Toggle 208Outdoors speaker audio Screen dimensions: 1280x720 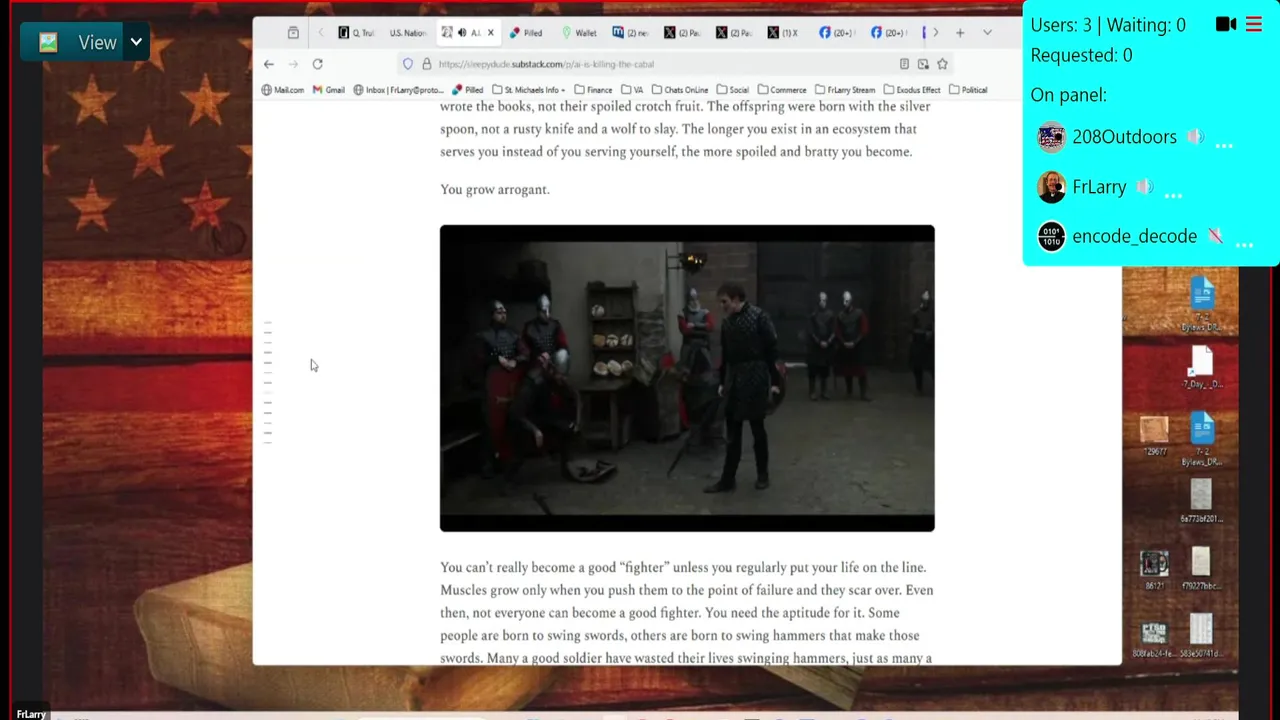pos(1195,137)
